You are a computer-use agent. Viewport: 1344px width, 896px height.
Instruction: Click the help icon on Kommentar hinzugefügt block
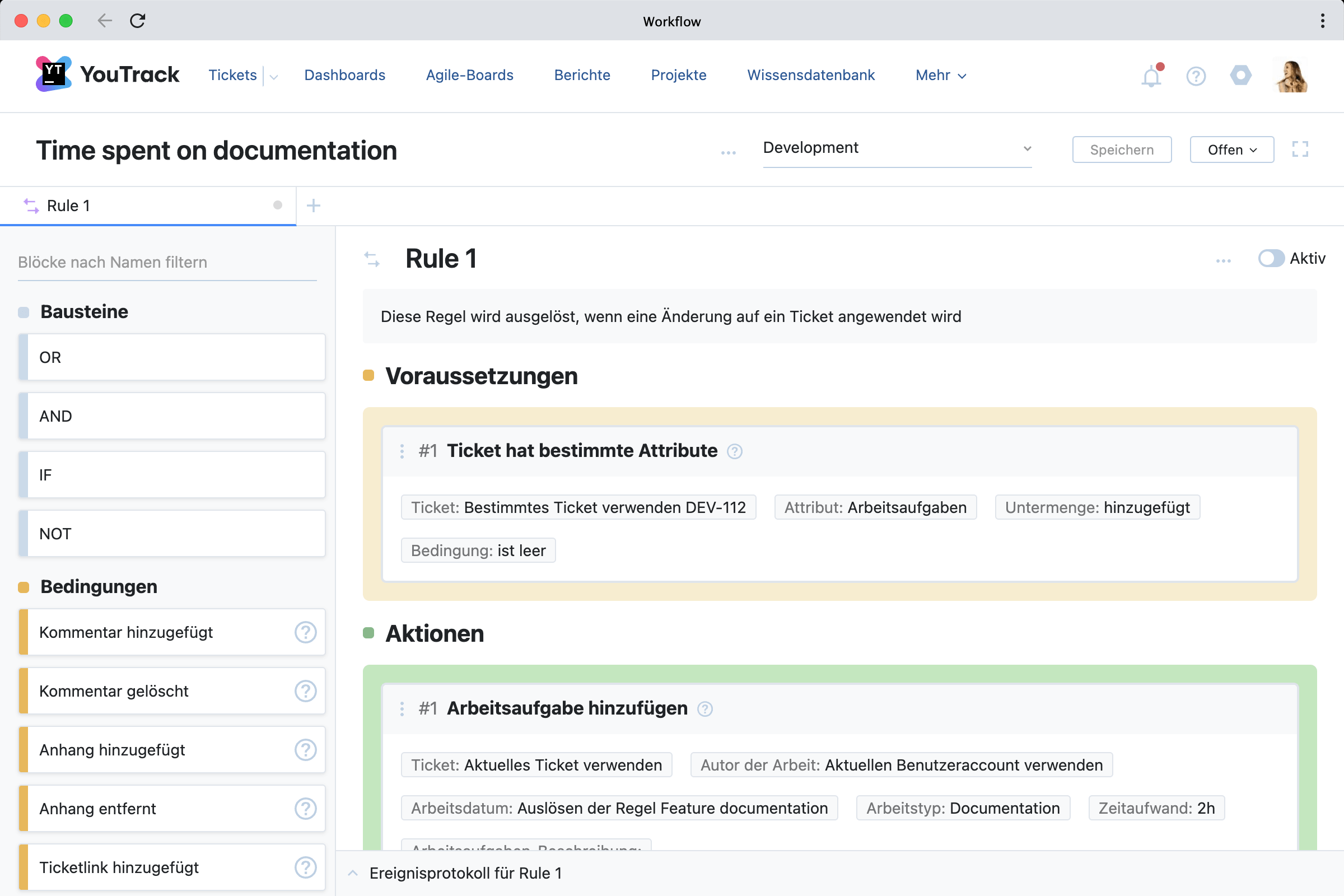click(306, 633)
